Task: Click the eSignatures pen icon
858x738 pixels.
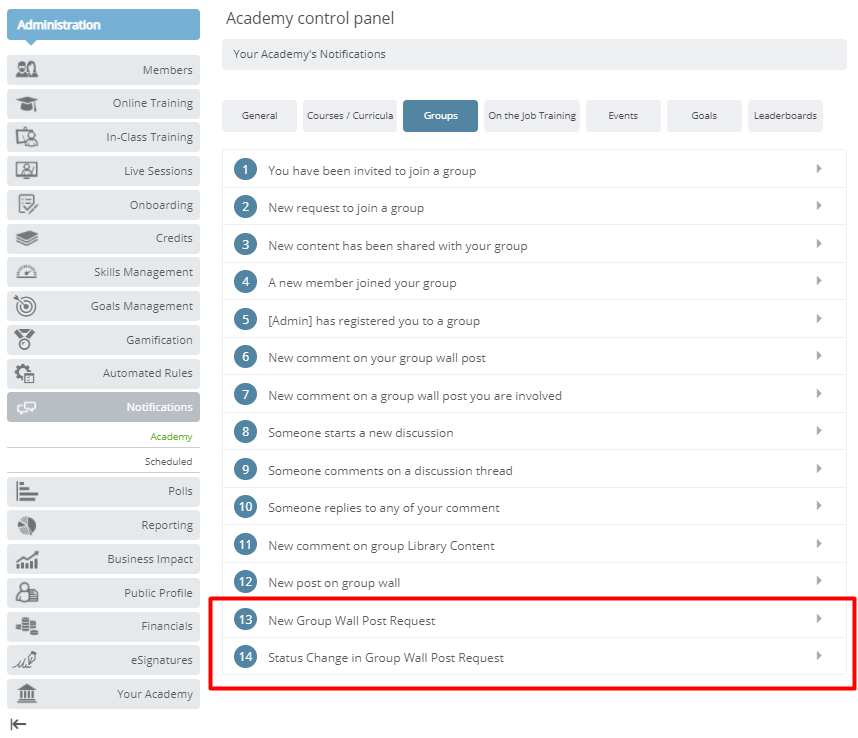Action: pos(25,660)
